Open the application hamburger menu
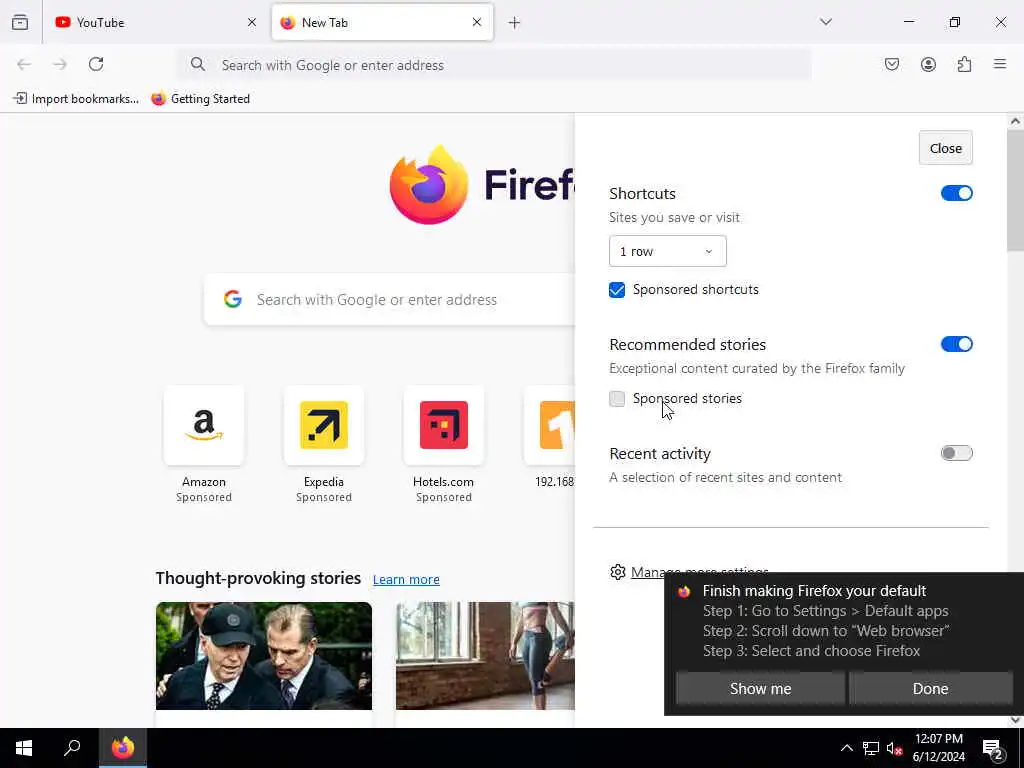1024x768 pixels. click(x=1000, y=64)
